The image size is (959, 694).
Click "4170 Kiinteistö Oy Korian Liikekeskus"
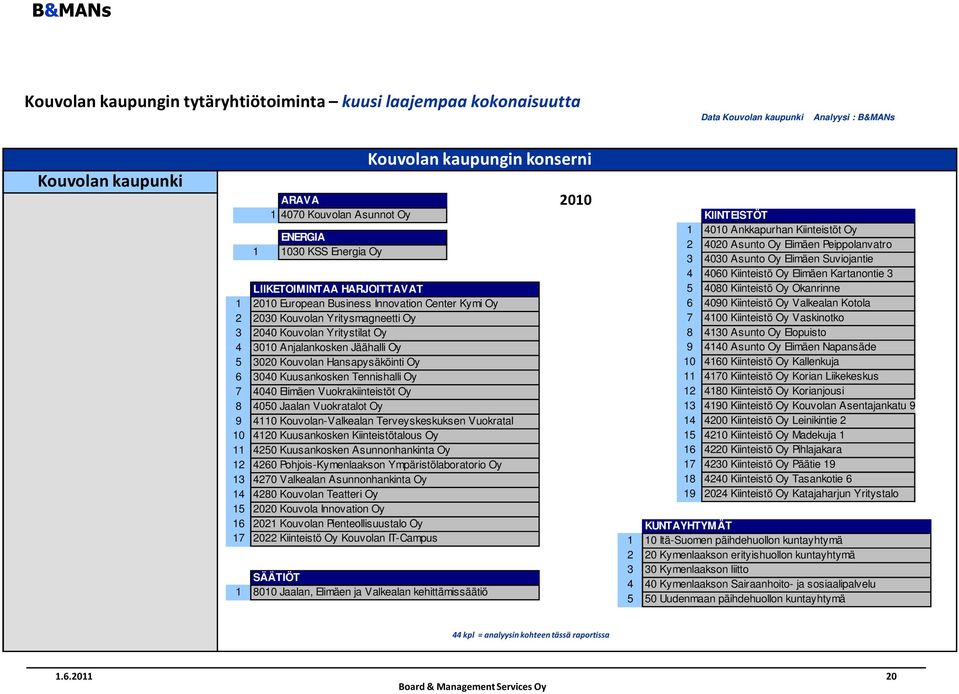tap(809, 377)
